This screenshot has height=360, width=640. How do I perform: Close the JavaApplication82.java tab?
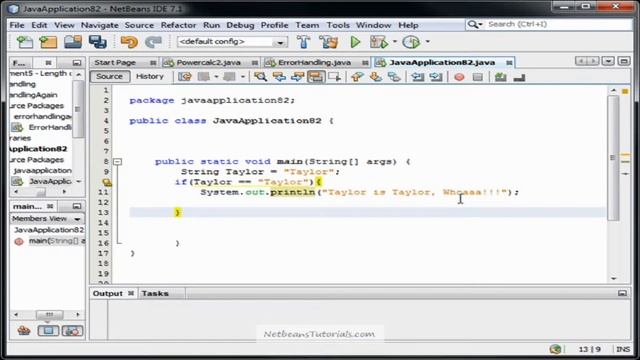click(509, 62)
